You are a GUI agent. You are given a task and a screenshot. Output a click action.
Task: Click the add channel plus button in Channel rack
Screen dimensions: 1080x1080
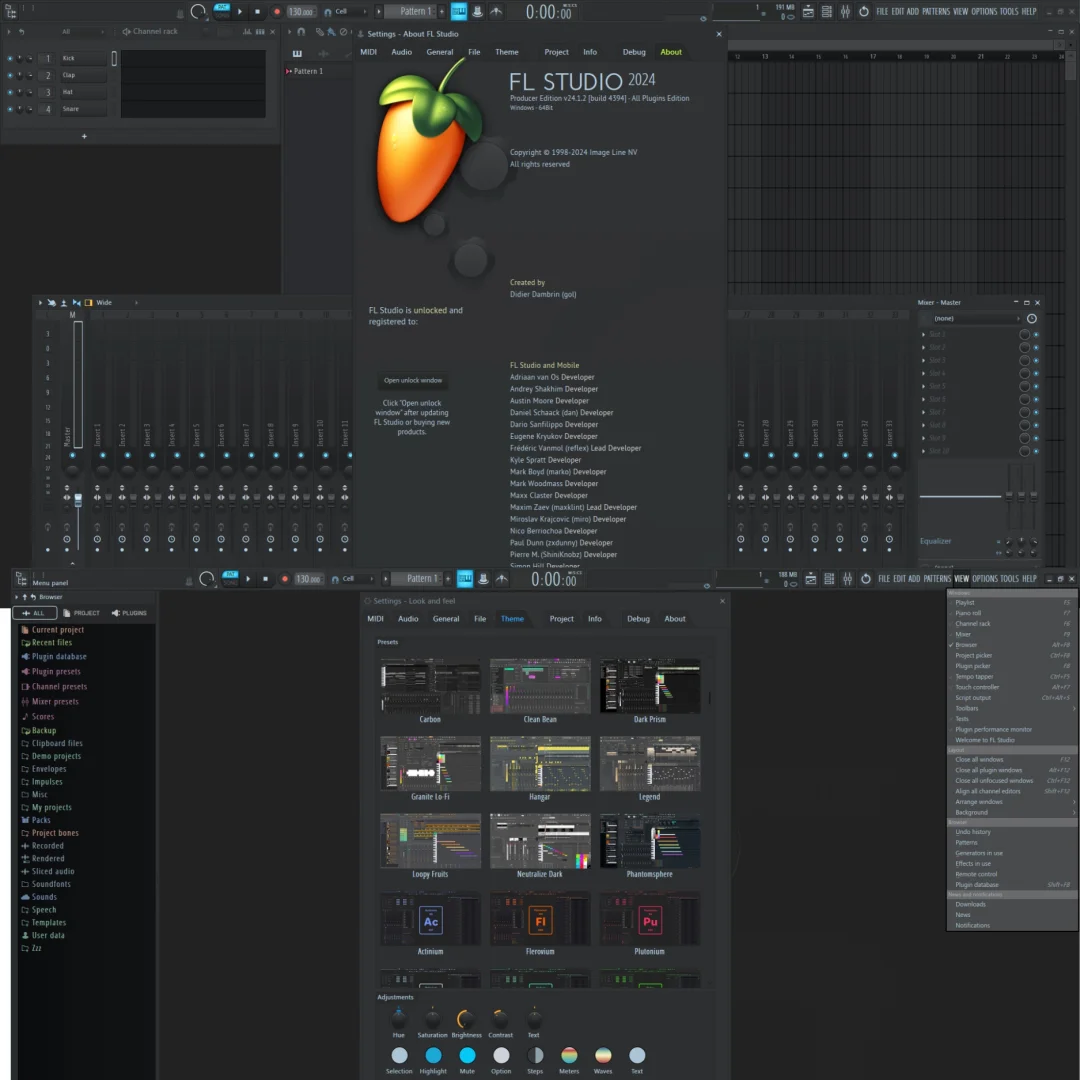pos(84,136)
